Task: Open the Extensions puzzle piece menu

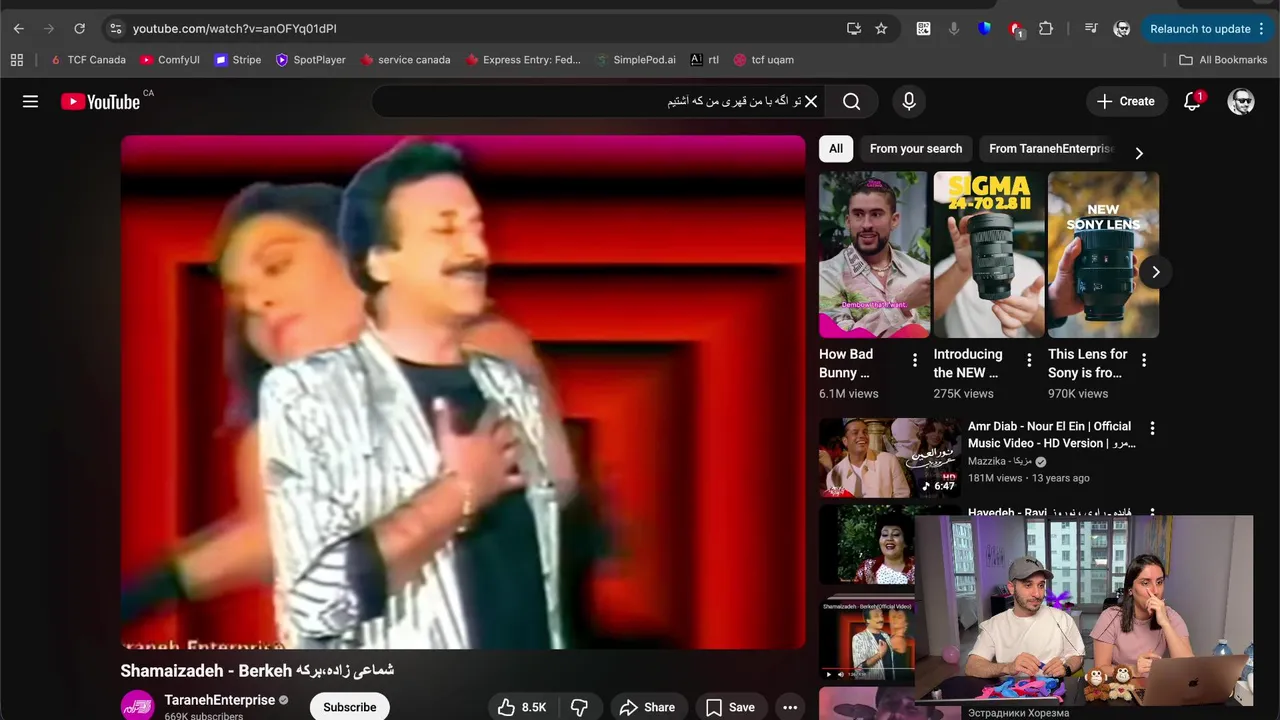Action: click(x=1046, y=29)
